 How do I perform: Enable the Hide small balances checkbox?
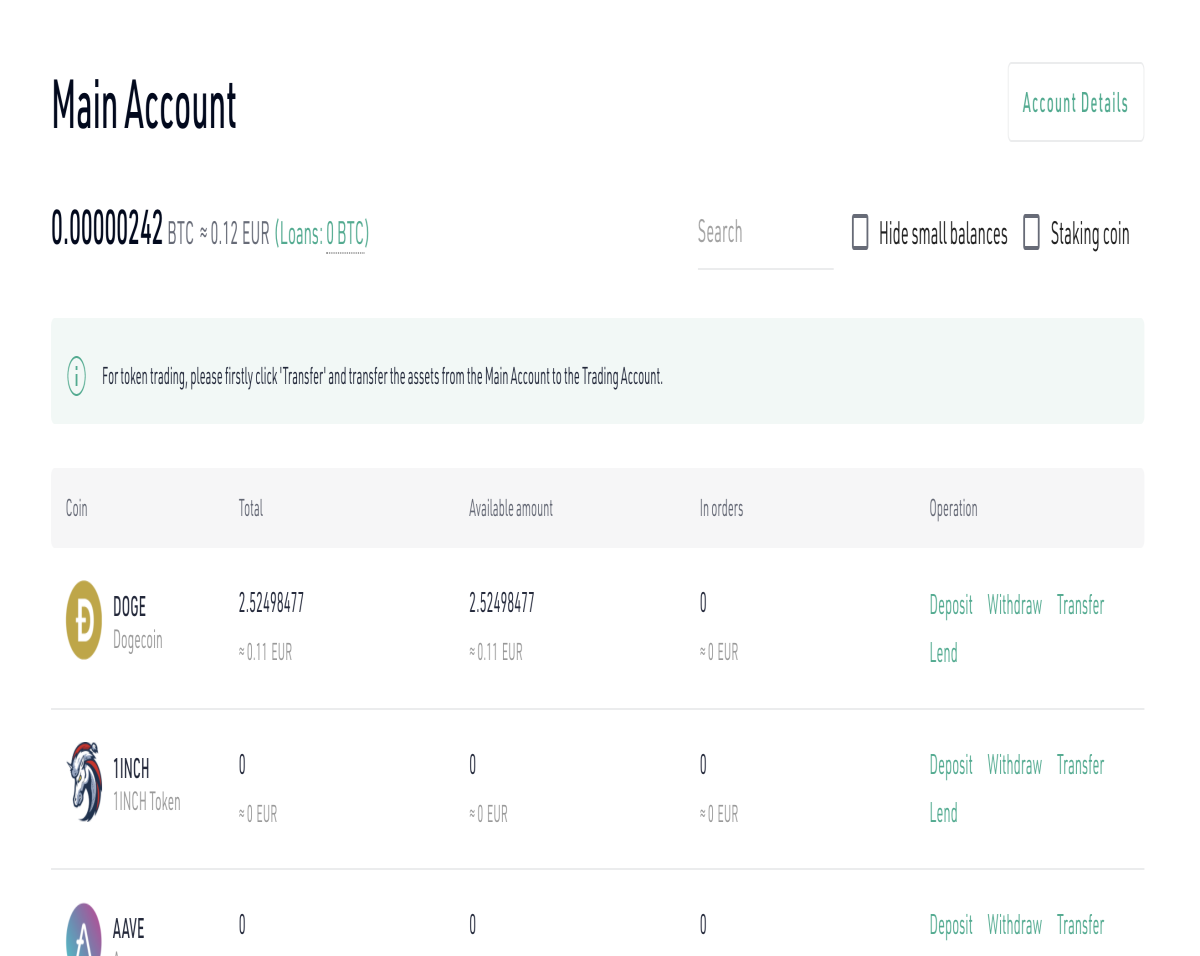point(860,232)
